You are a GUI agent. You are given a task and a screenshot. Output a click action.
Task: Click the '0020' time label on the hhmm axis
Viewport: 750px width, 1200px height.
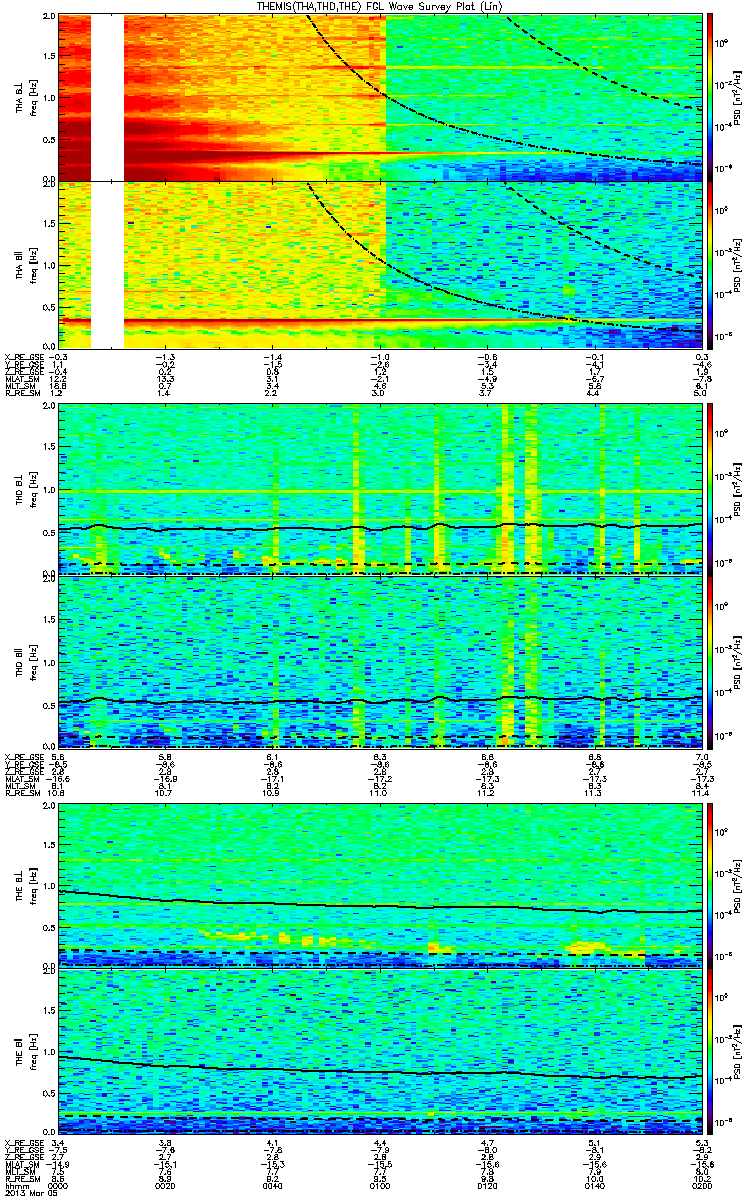pos(166,1185)
